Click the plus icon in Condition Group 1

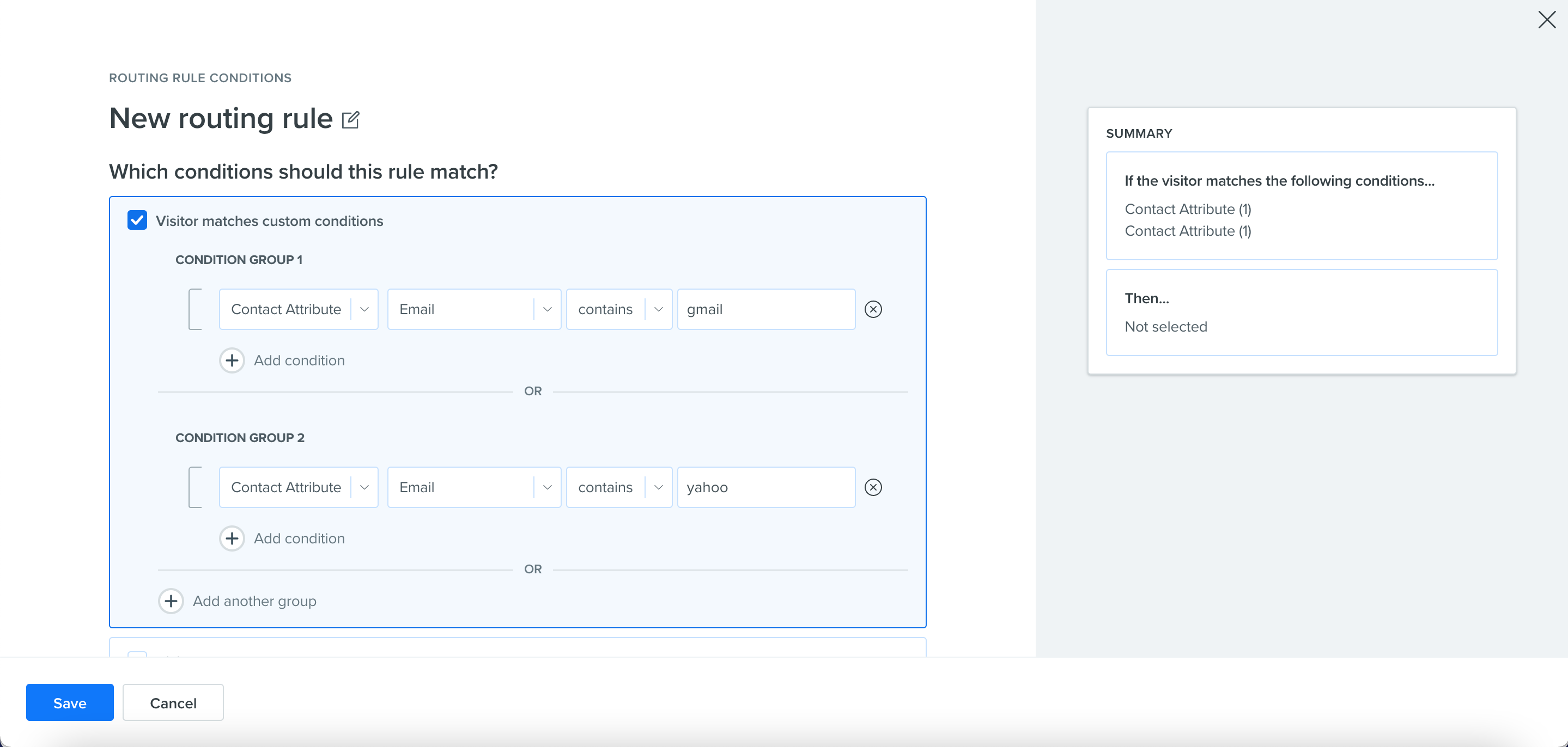point(232,360)
